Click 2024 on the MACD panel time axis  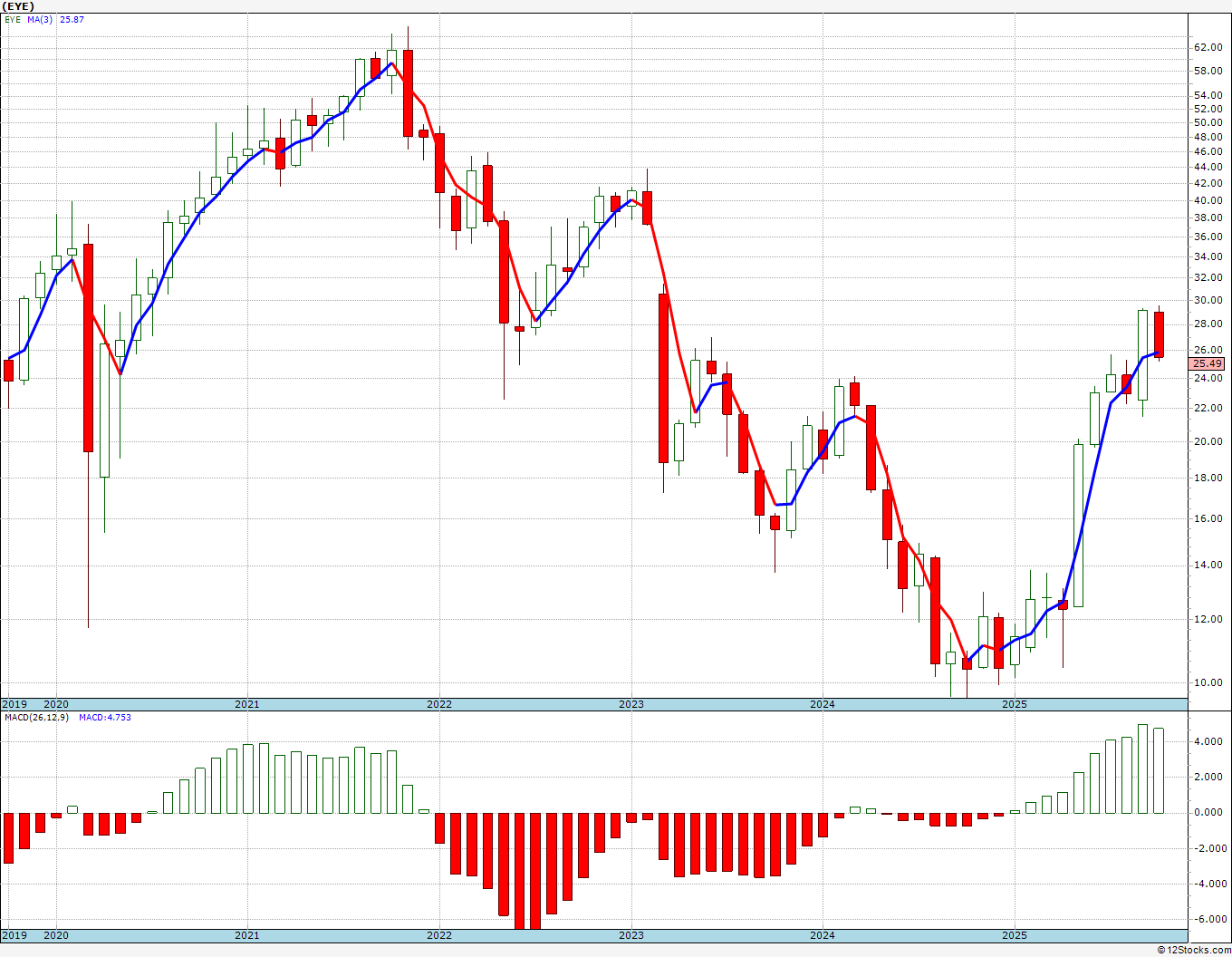tap(823, 935)
